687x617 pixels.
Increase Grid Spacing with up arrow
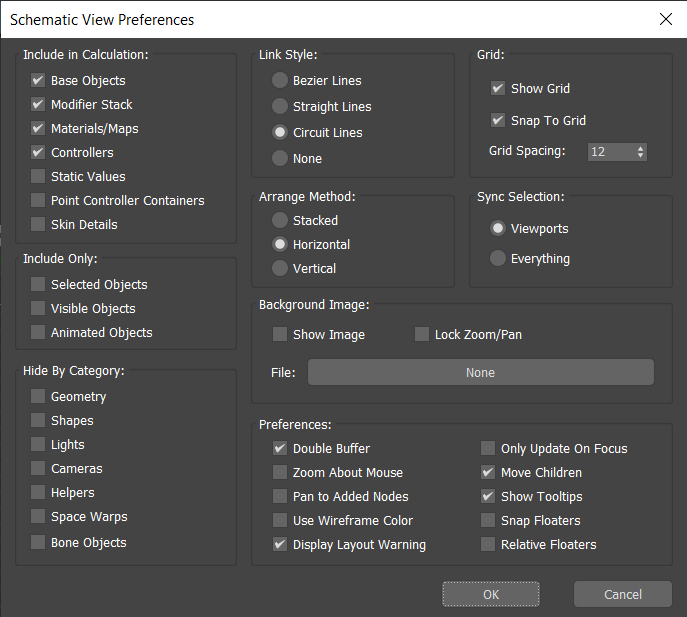[x=640, y=148]
